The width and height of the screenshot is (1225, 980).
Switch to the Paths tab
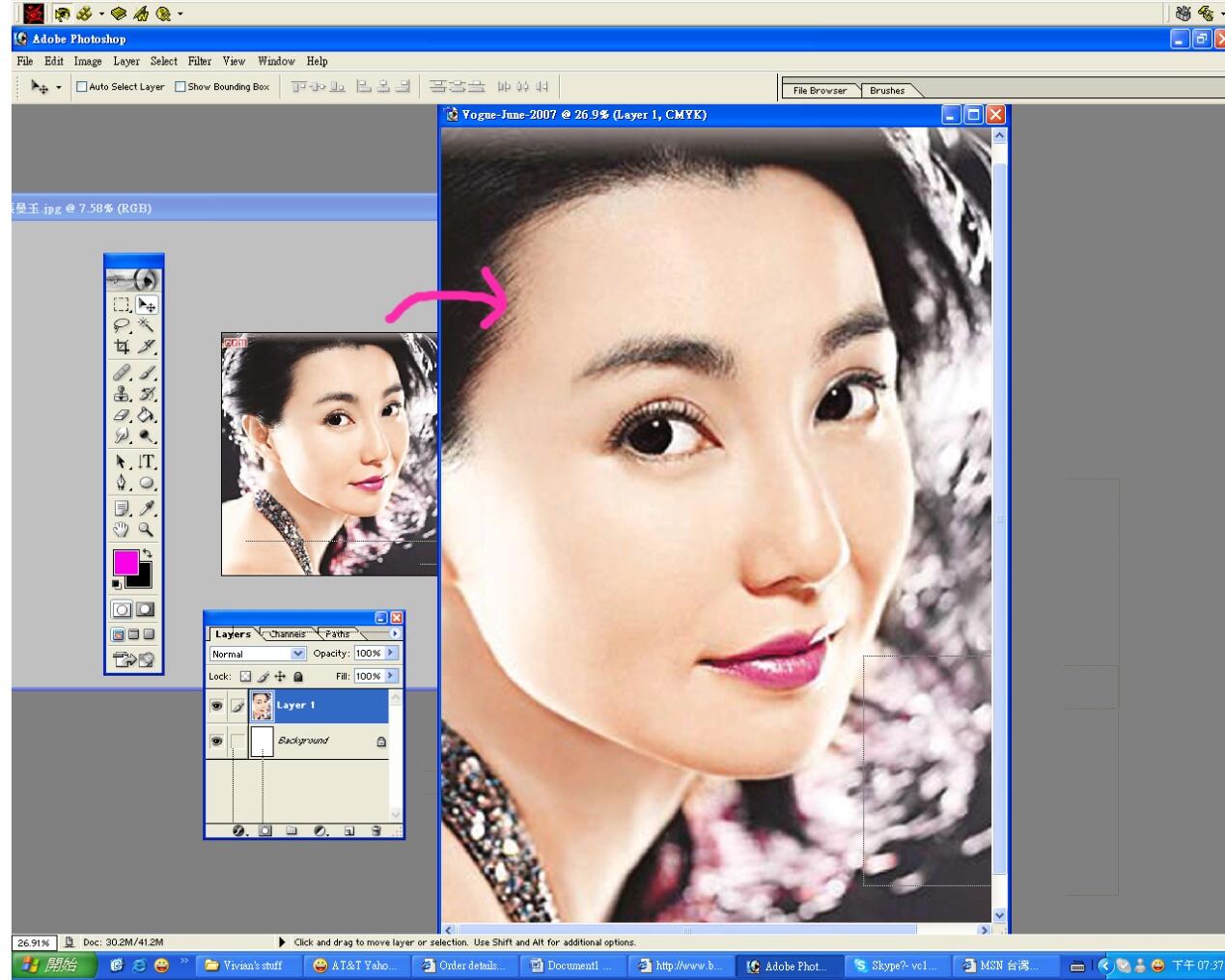(337, 634)
